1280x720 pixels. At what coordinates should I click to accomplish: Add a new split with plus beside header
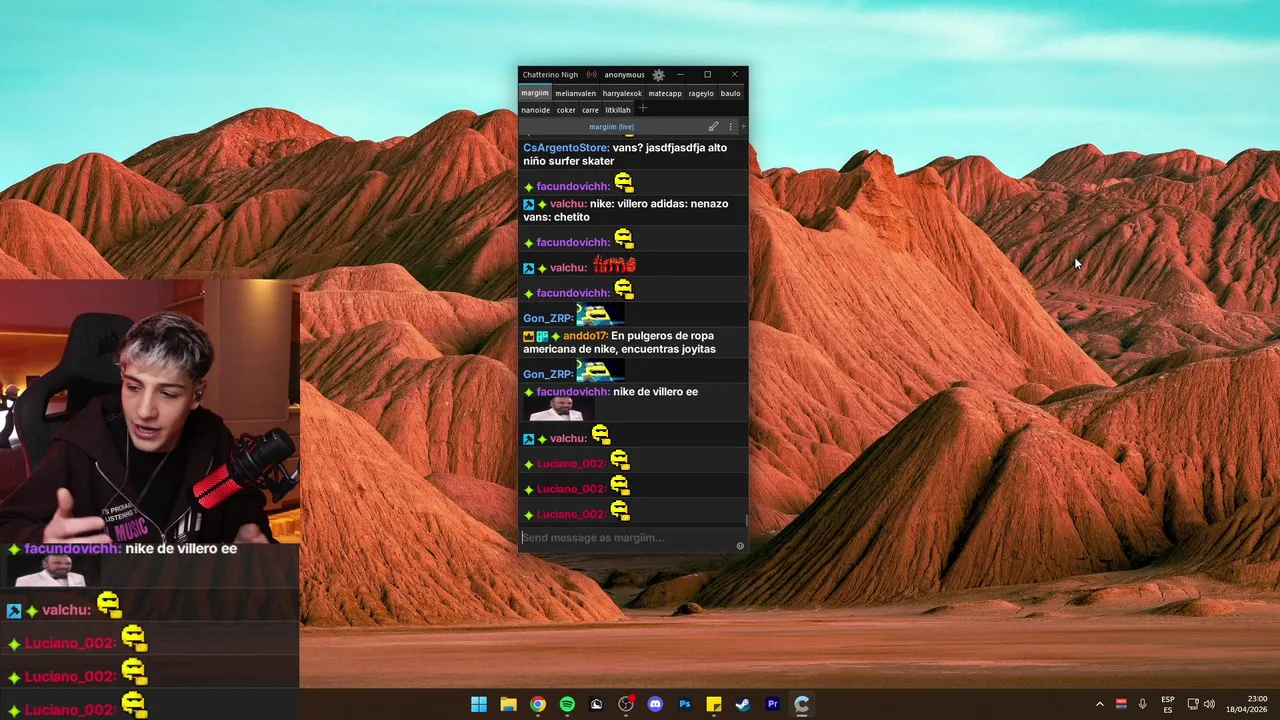click(743, 127)
